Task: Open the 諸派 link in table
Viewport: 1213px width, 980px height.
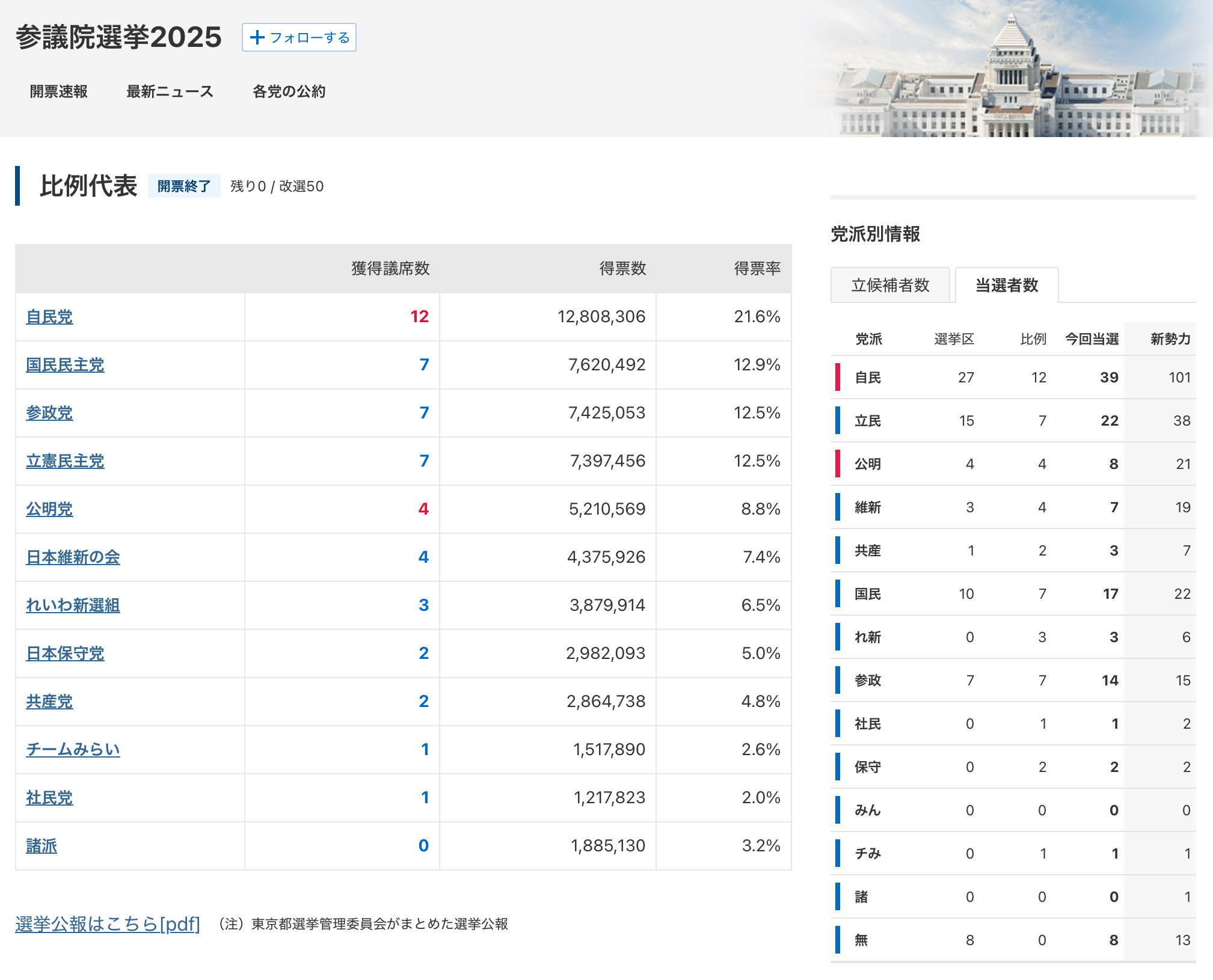Action: click(41, 846)
